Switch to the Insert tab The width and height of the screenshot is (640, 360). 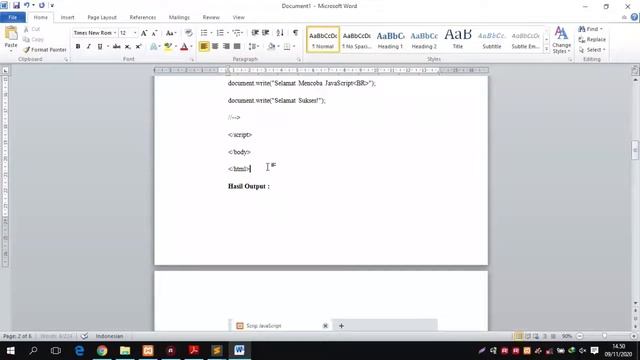[67, 18]
